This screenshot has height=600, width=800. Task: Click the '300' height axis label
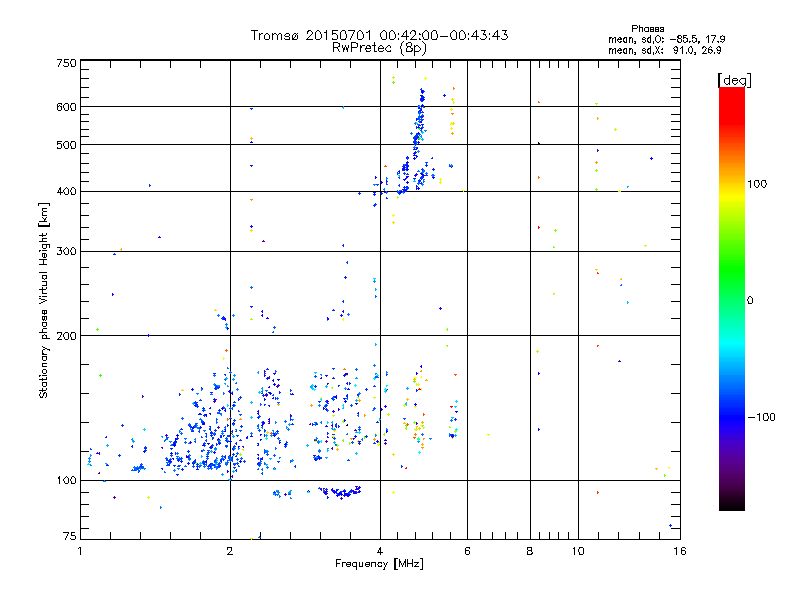pos(66,252)
